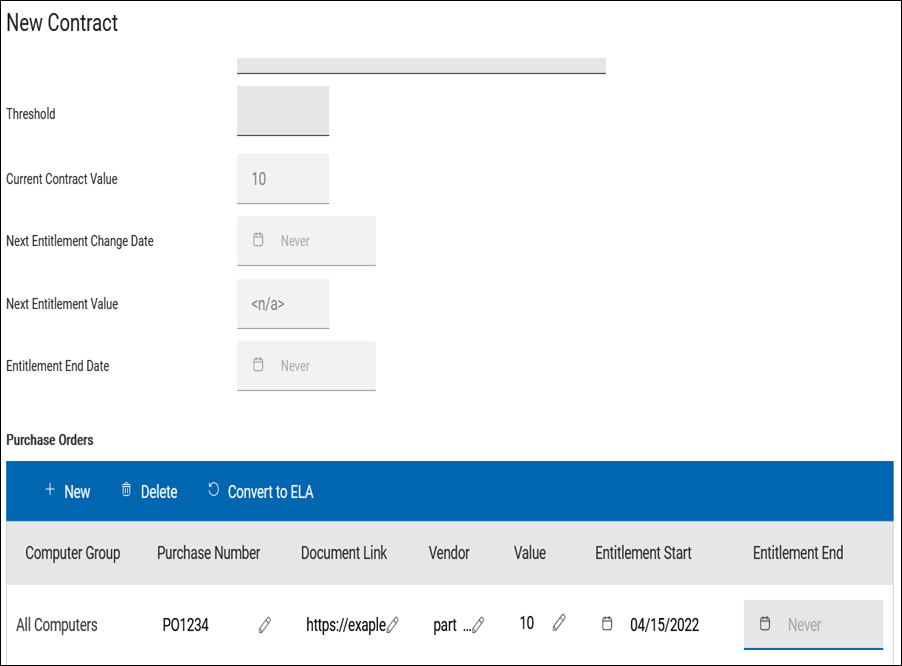Click Purchase Number column header
Viewport: 902px width, 666px height.
tap(208, 553)
